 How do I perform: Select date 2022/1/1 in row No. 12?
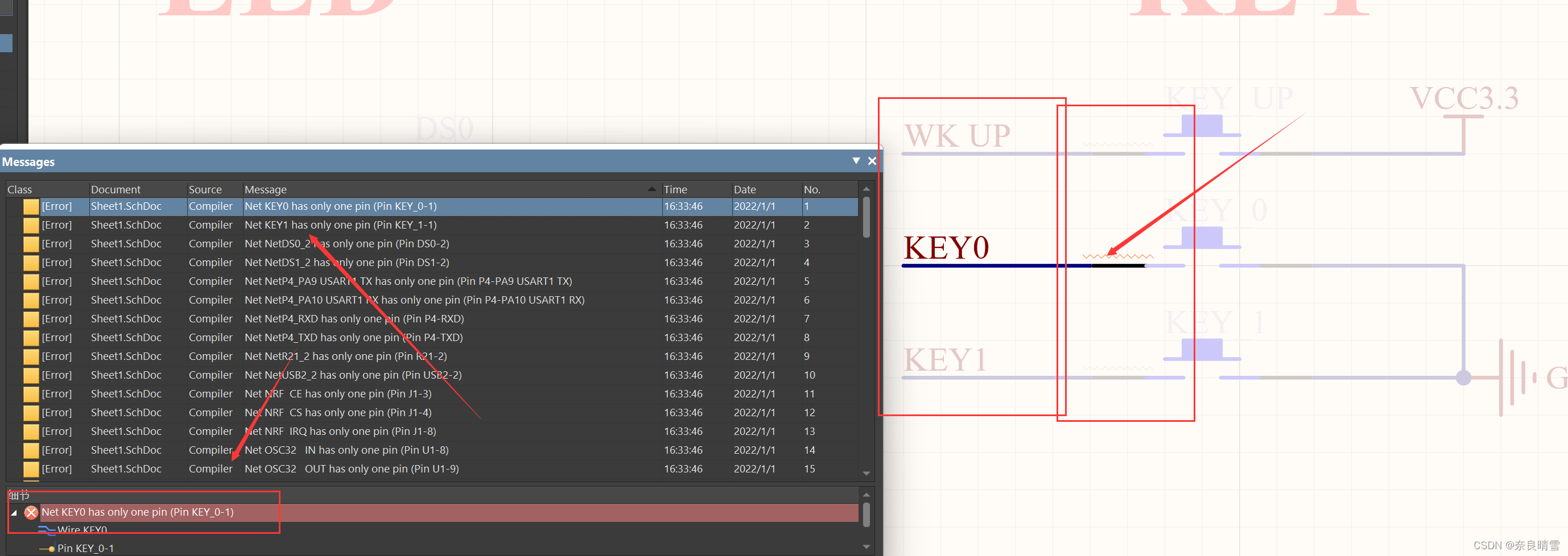(x=754, y=412)
